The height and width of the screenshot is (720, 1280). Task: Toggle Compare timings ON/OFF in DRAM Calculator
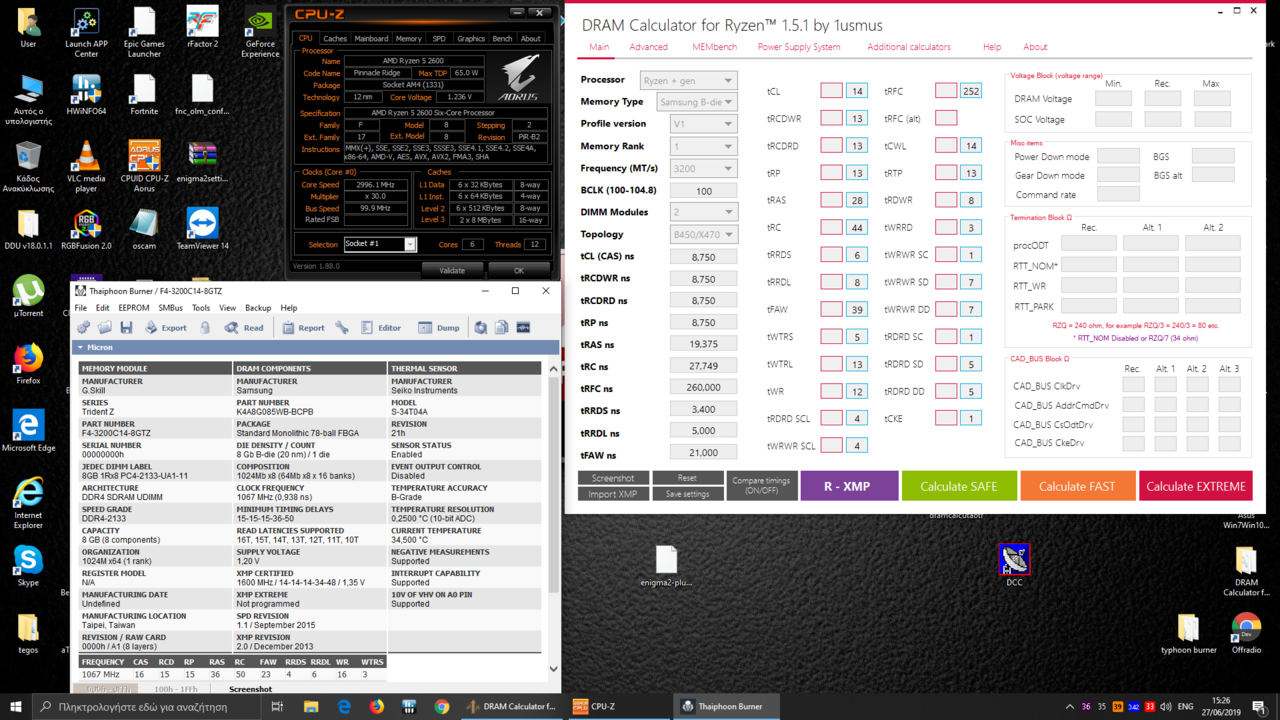pyautogui.click(x=761, y=486)
